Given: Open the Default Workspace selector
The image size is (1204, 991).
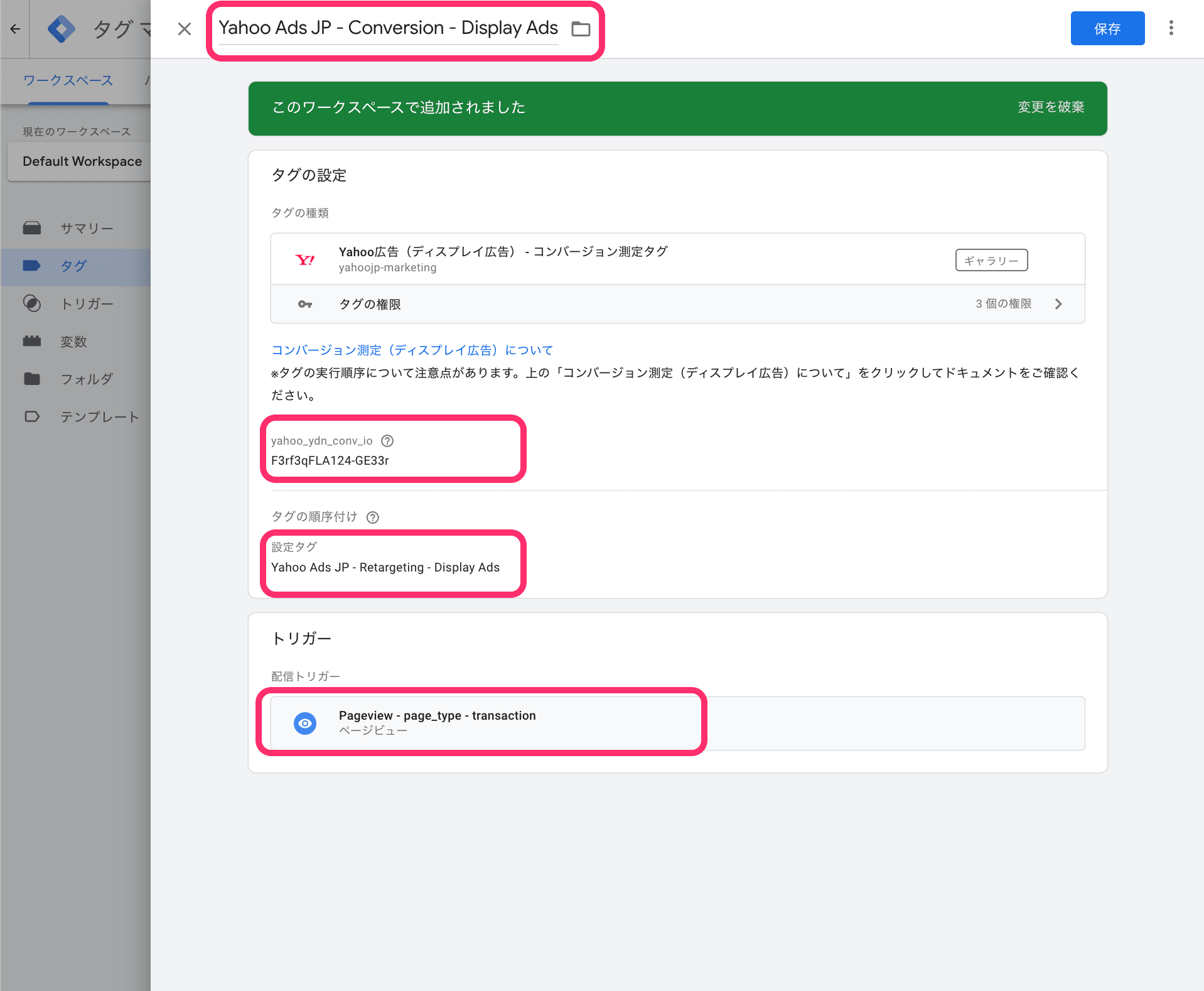Looking at the screenshot, I should pyautogui.click(x=79, y=161).
